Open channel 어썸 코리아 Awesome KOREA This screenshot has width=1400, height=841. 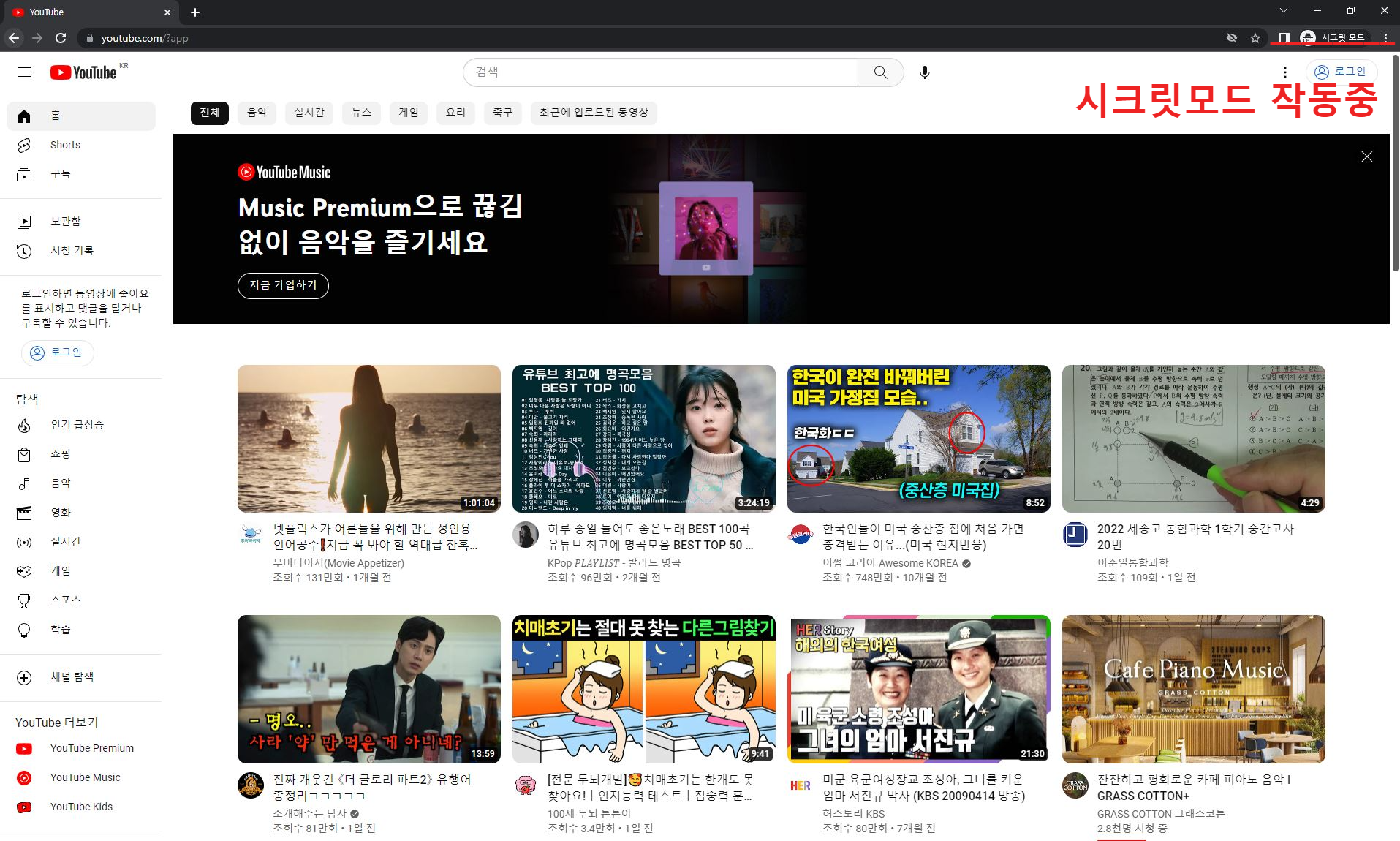[x=890, y=563]
